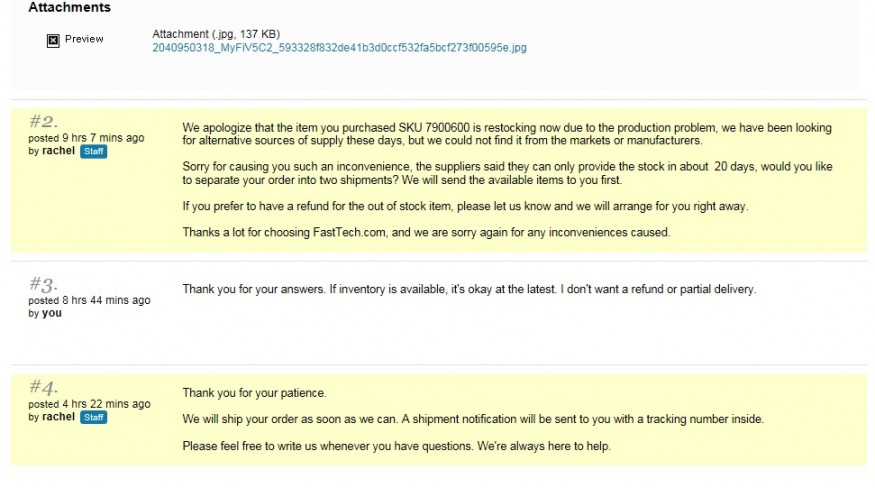The height and width of the screenshot is (488, 875).
Task: Click the Preview label text
Action: 84,39
